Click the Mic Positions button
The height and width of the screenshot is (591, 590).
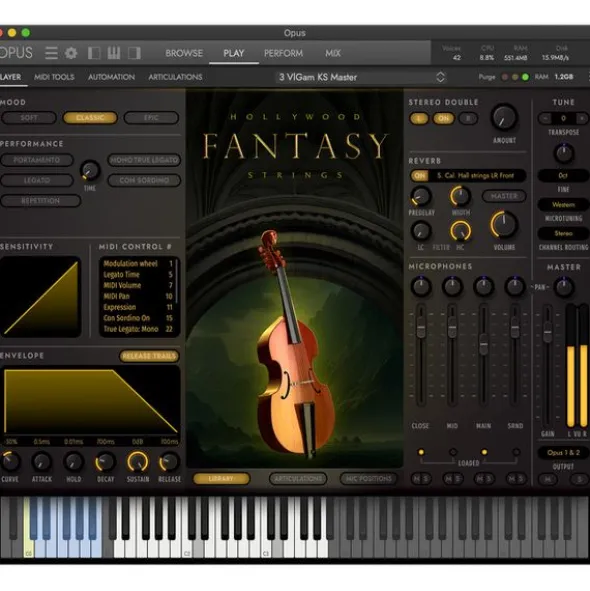[x=368, y=479]
